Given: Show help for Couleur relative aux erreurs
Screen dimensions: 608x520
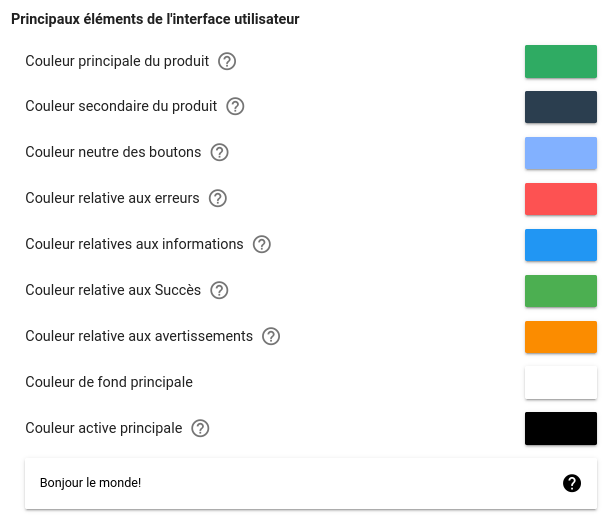Looking at the screenshot, I should [218, 198].
